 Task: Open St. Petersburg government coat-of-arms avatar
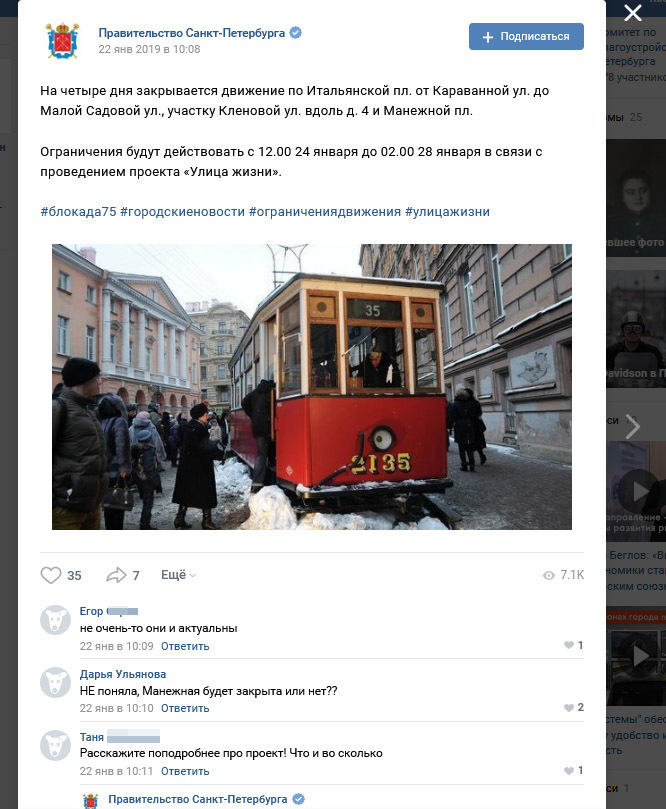click(62, 41)
